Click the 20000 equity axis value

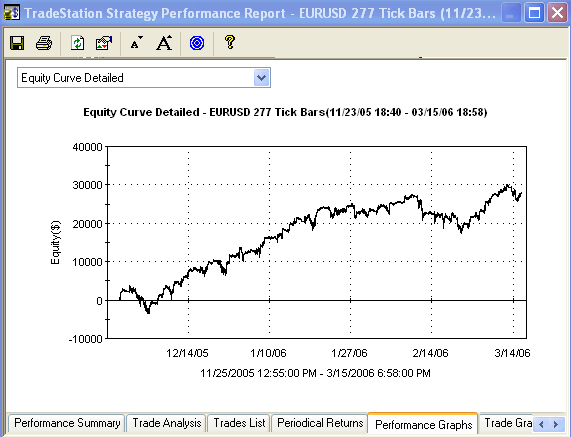pos(87,224)
